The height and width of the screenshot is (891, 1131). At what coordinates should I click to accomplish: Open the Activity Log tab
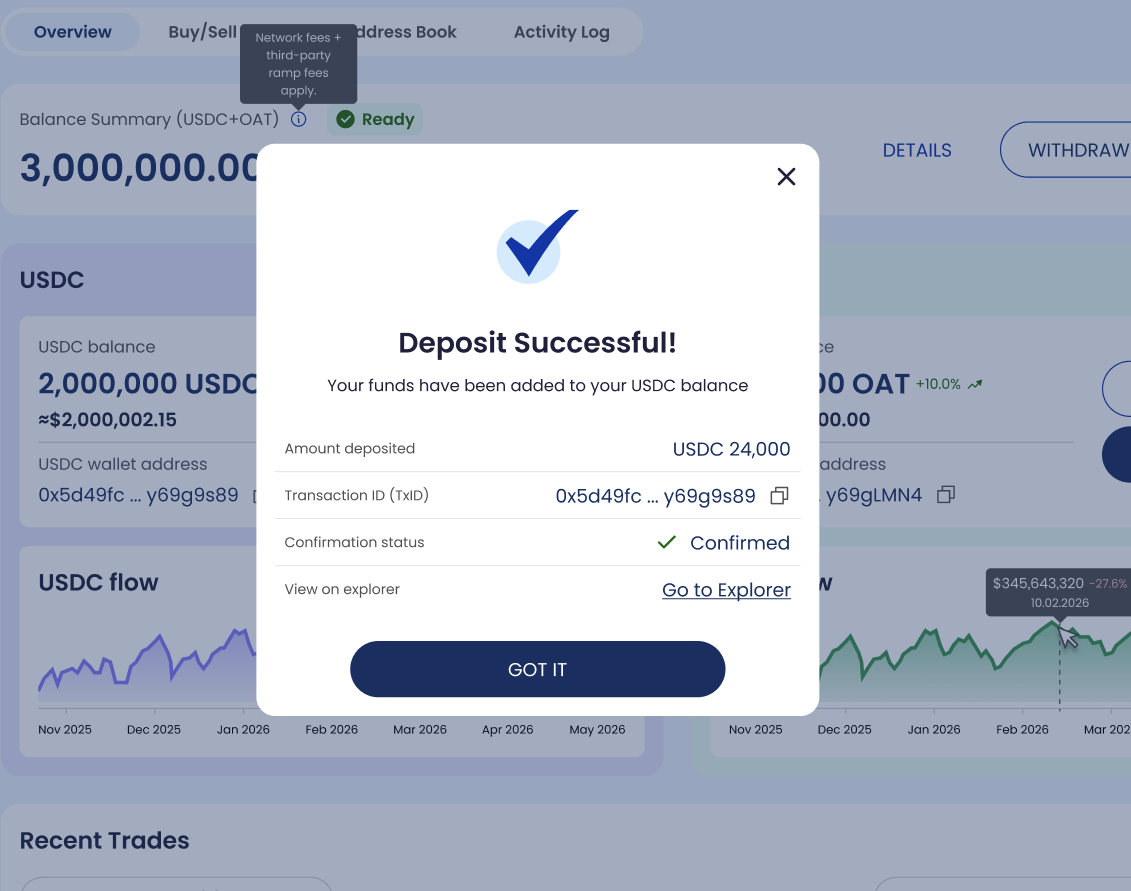pyautogui.click(x=561, y=32)
